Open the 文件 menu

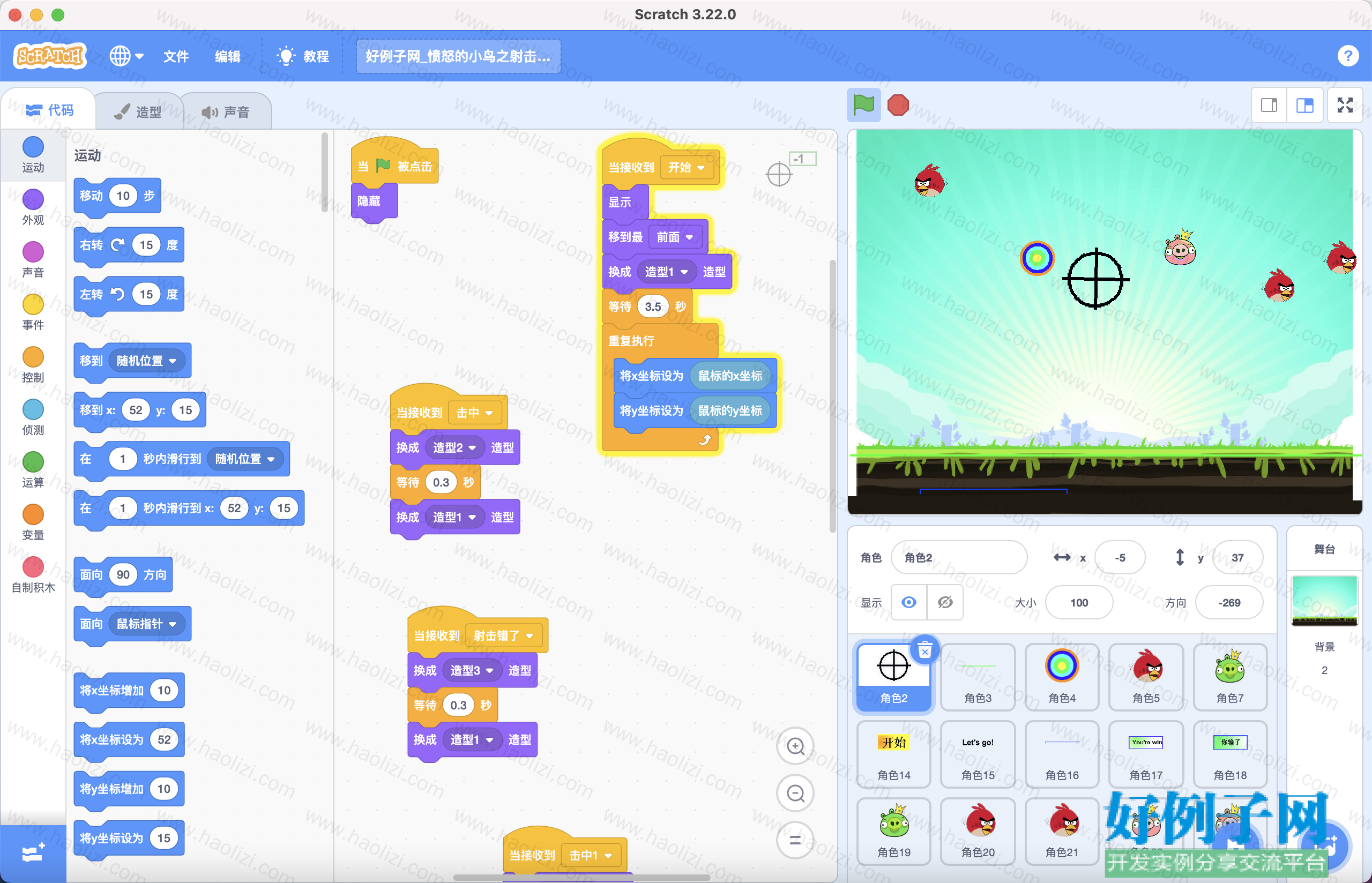[x=176, y=56]
